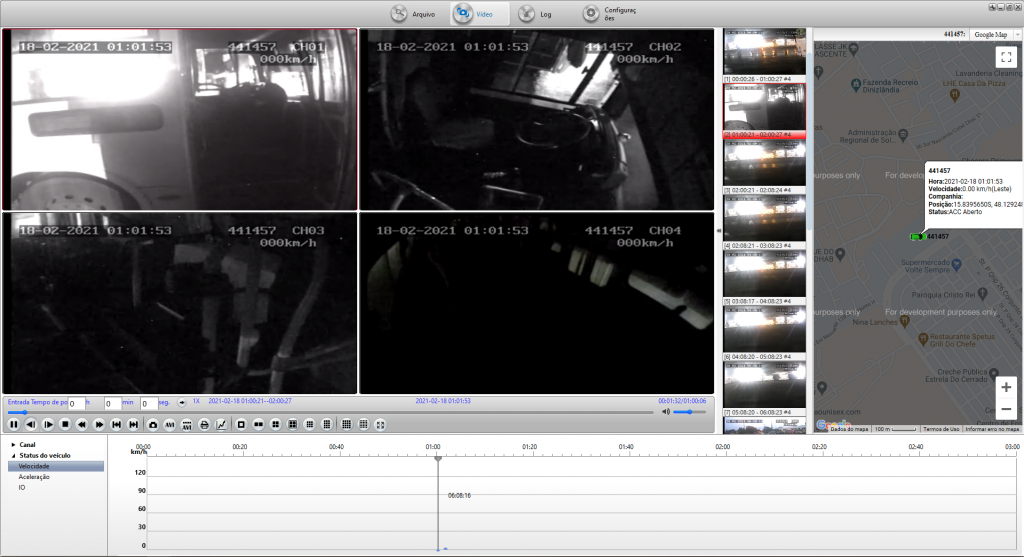Image resolution: width=1024 pixels, height=557 pixels.
Task: Select Aceleração in the status tree
Action: click(x=34, y=477)
